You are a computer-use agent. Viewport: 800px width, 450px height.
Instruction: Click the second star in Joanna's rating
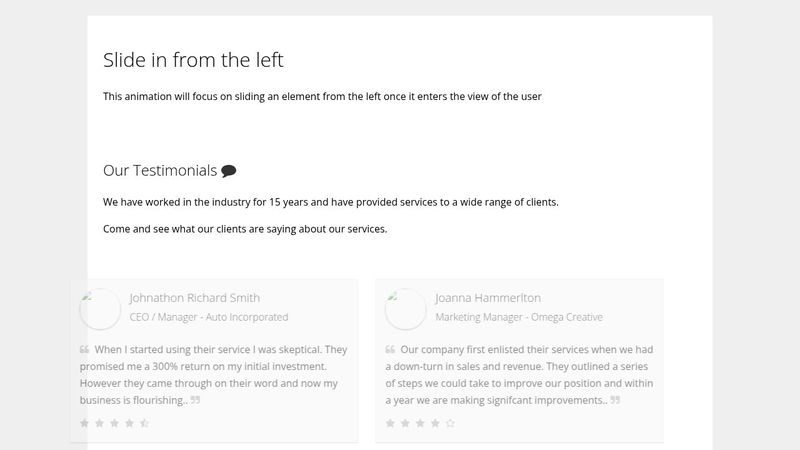pos(405,423)
